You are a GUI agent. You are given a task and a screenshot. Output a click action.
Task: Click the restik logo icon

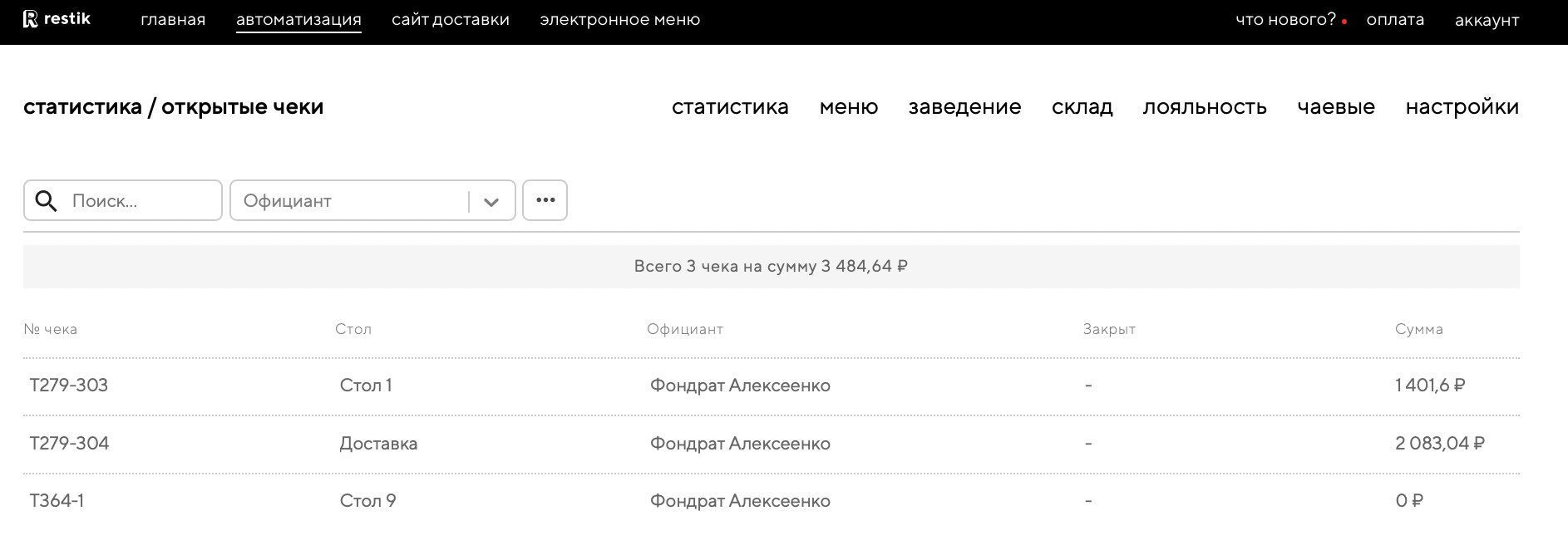(x=31, y=19)
